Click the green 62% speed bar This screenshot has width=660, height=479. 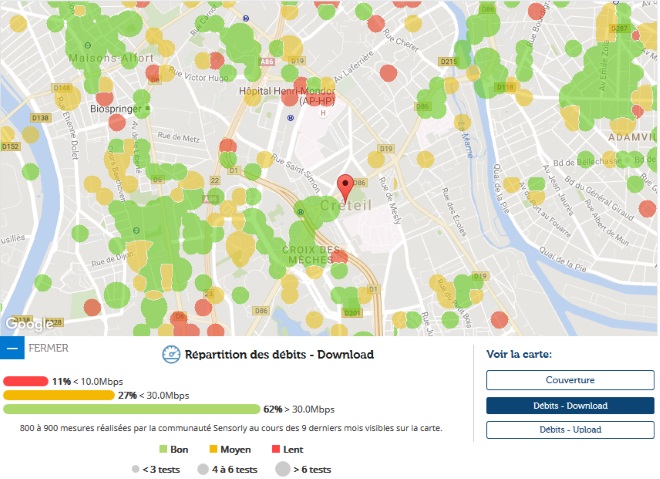click(131, 409)
